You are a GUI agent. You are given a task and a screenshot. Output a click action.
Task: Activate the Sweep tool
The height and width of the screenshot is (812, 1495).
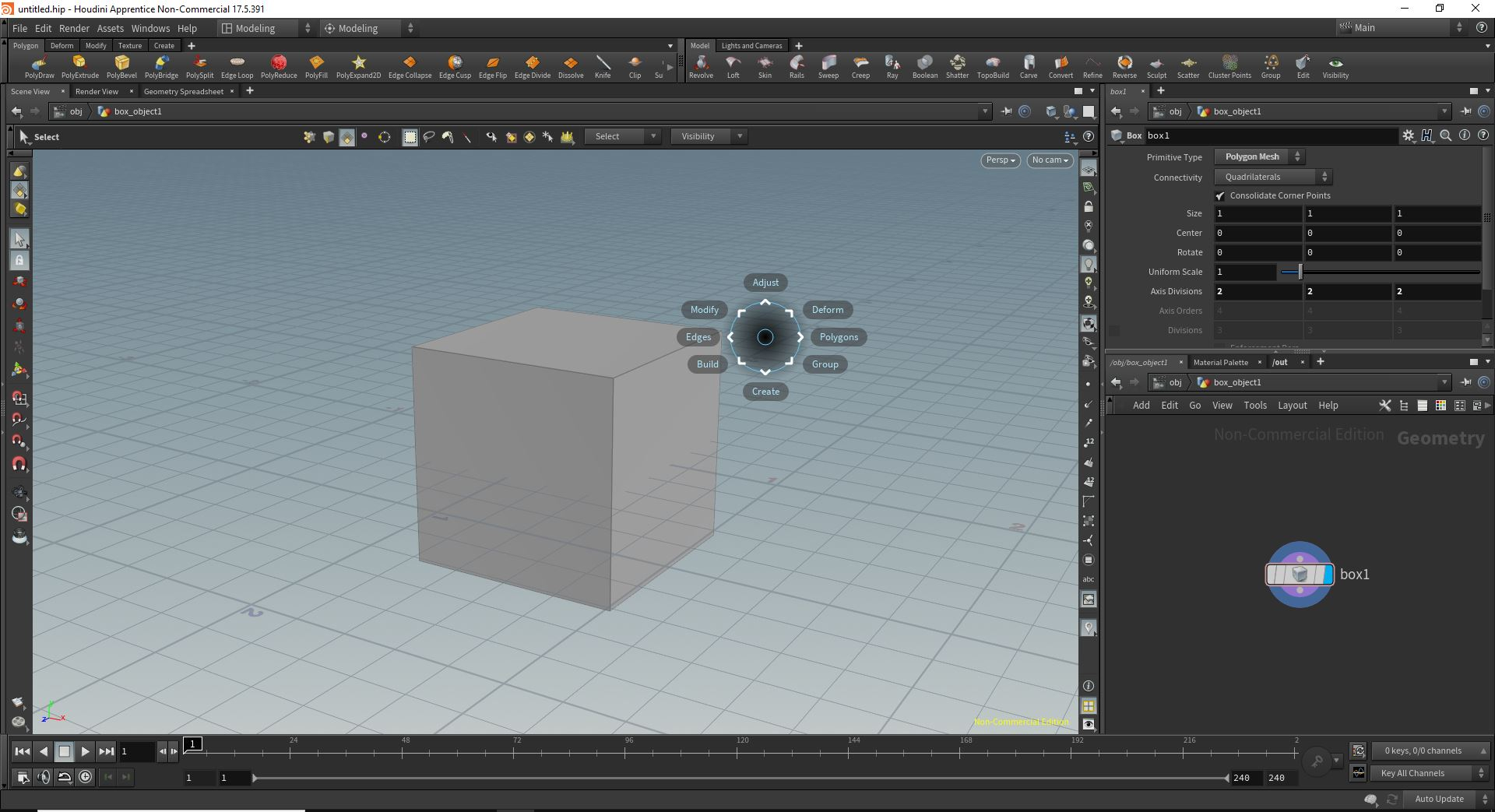[828, 67]
